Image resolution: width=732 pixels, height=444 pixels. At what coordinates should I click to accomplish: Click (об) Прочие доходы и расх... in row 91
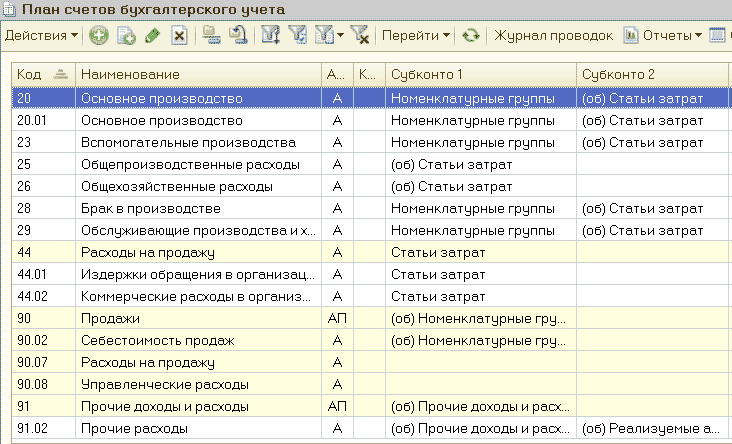point(480,406)
